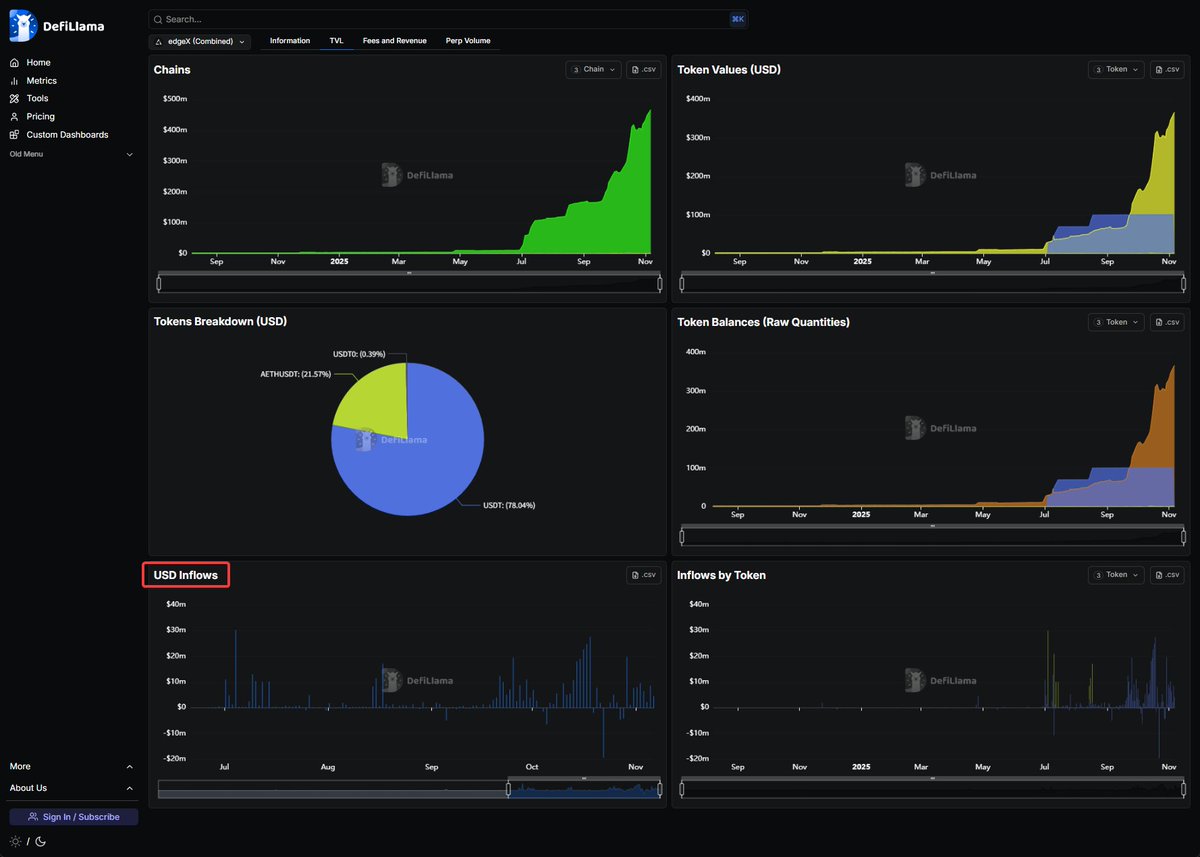This screenshot has width=1200, height=857.
Task: Click left handle of USD Inflows zoom slider
Action: coord(508,790)
